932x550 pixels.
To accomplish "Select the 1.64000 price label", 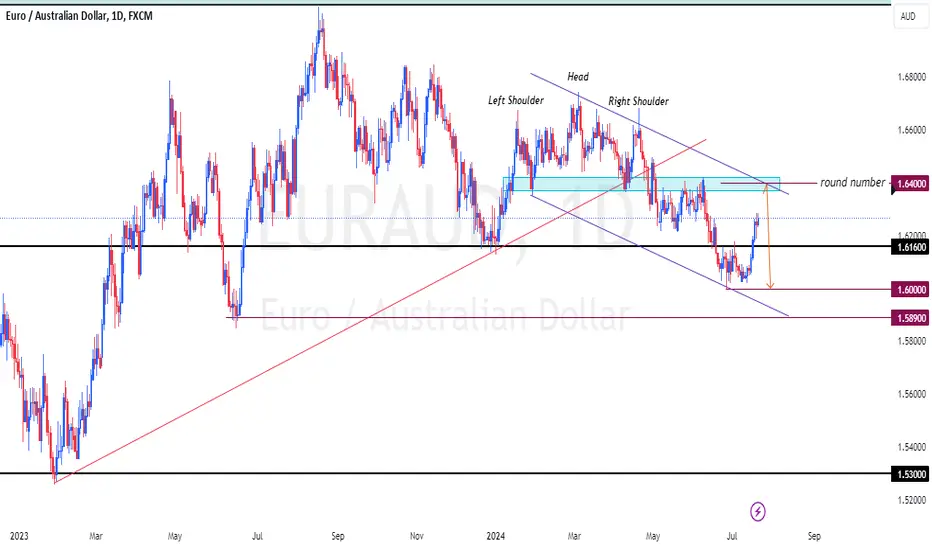I will click(912, 184).
